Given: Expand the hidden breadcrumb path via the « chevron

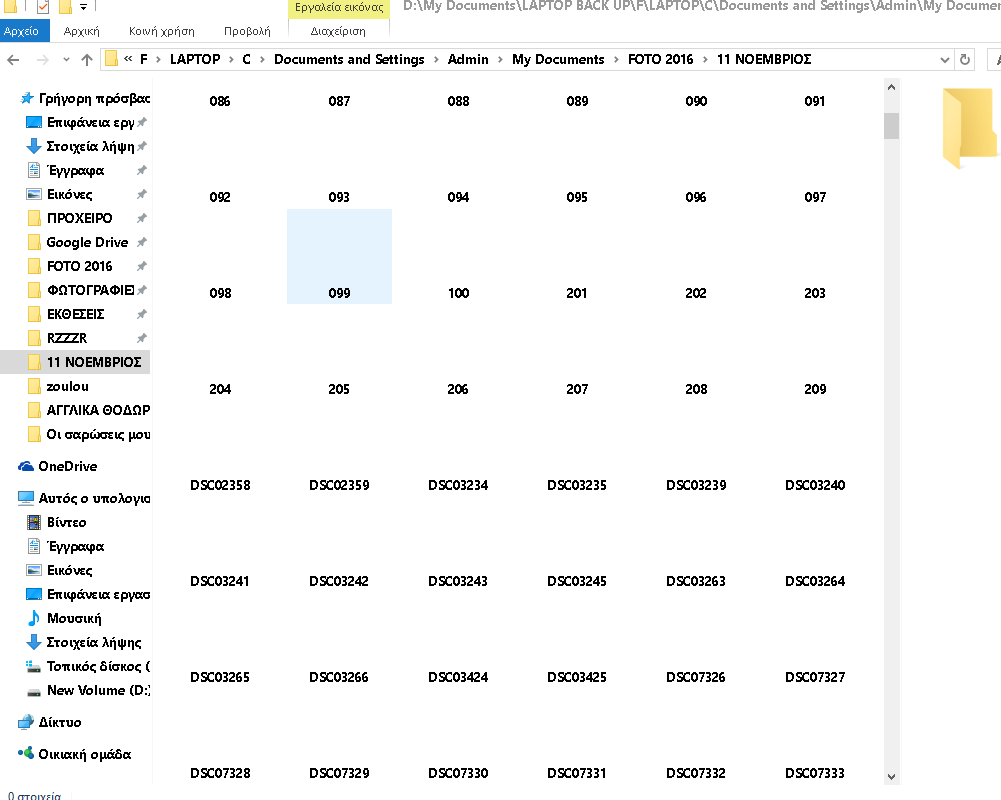Looking at the screenshot, I should click(x=127, y=60).
